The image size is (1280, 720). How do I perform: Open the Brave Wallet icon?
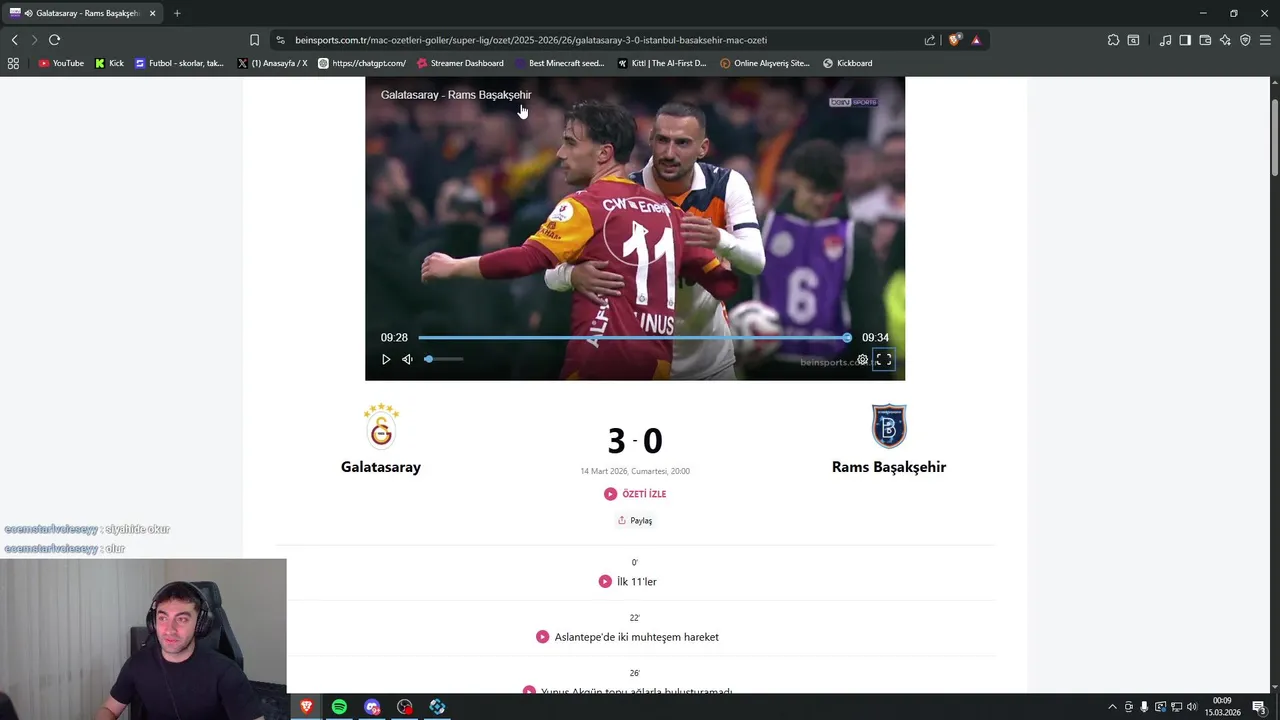point(1205,40)
